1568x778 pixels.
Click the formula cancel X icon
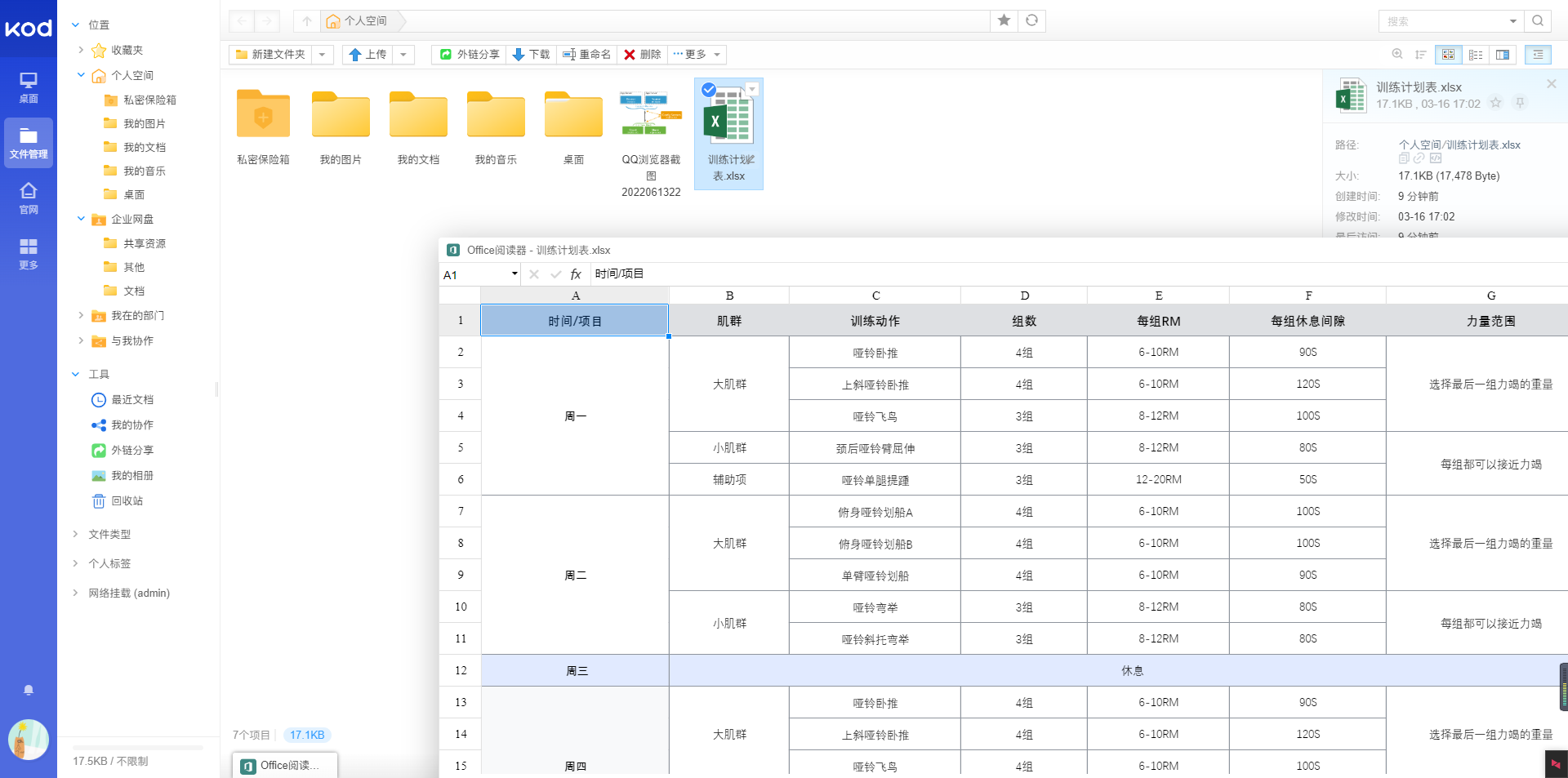tap(534, 274)
